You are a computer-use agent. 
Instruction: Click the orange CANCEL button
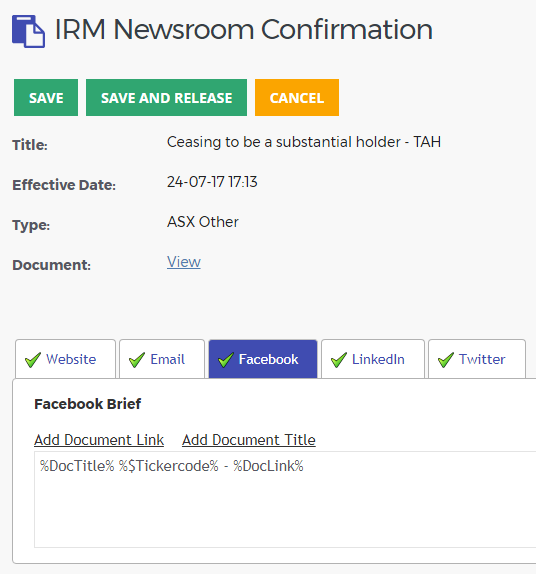[297, 98]
